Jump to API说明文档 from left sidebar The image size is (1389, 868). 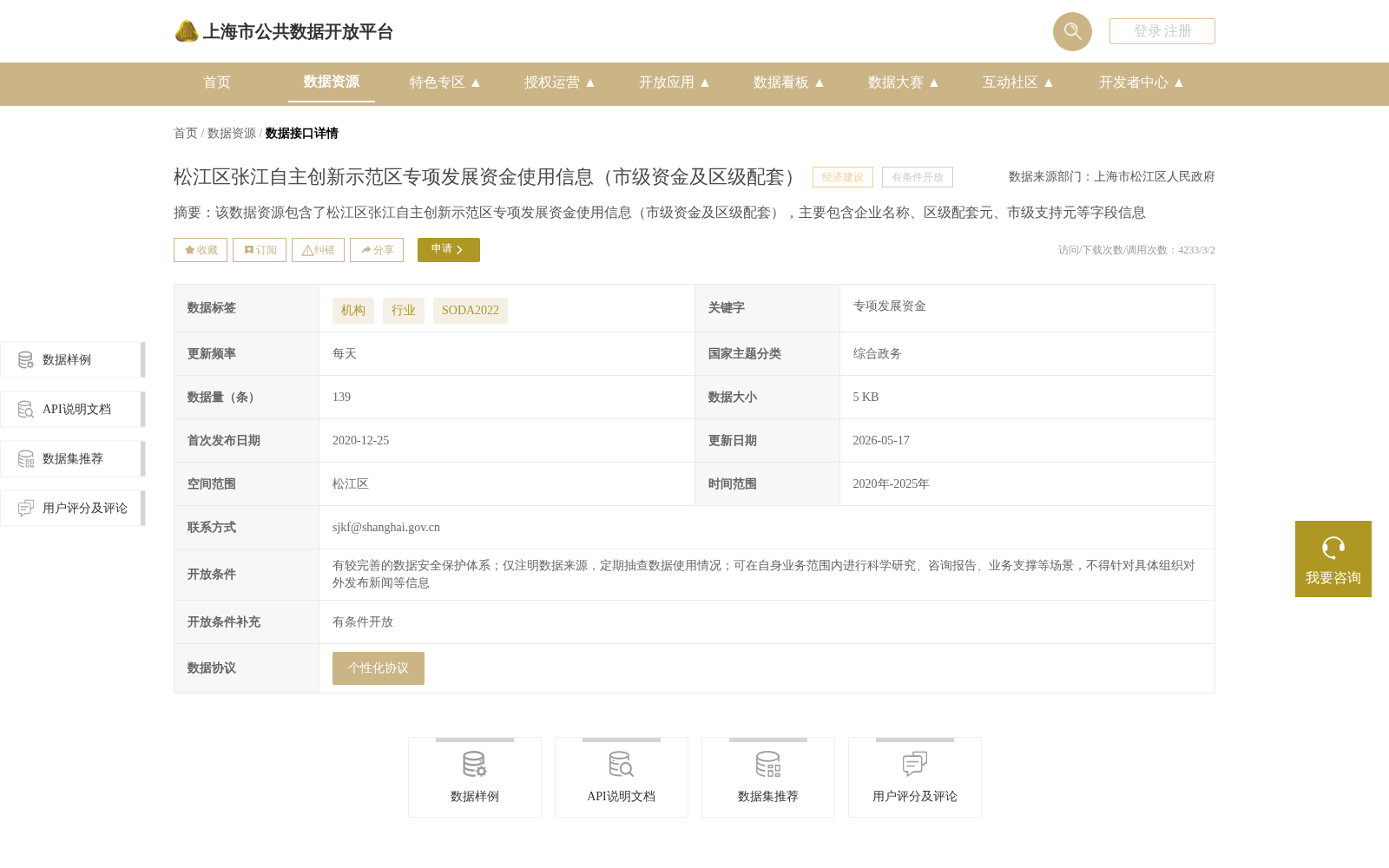tap(73, 410)
